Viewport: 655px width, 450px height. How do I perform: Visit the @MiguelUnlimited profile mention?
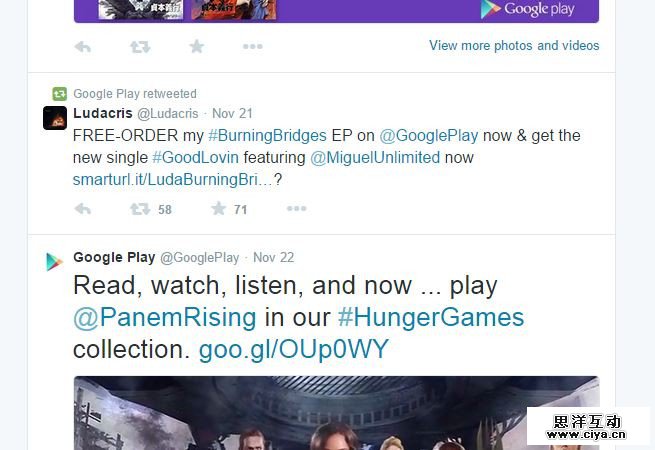(x=375, y=158)
